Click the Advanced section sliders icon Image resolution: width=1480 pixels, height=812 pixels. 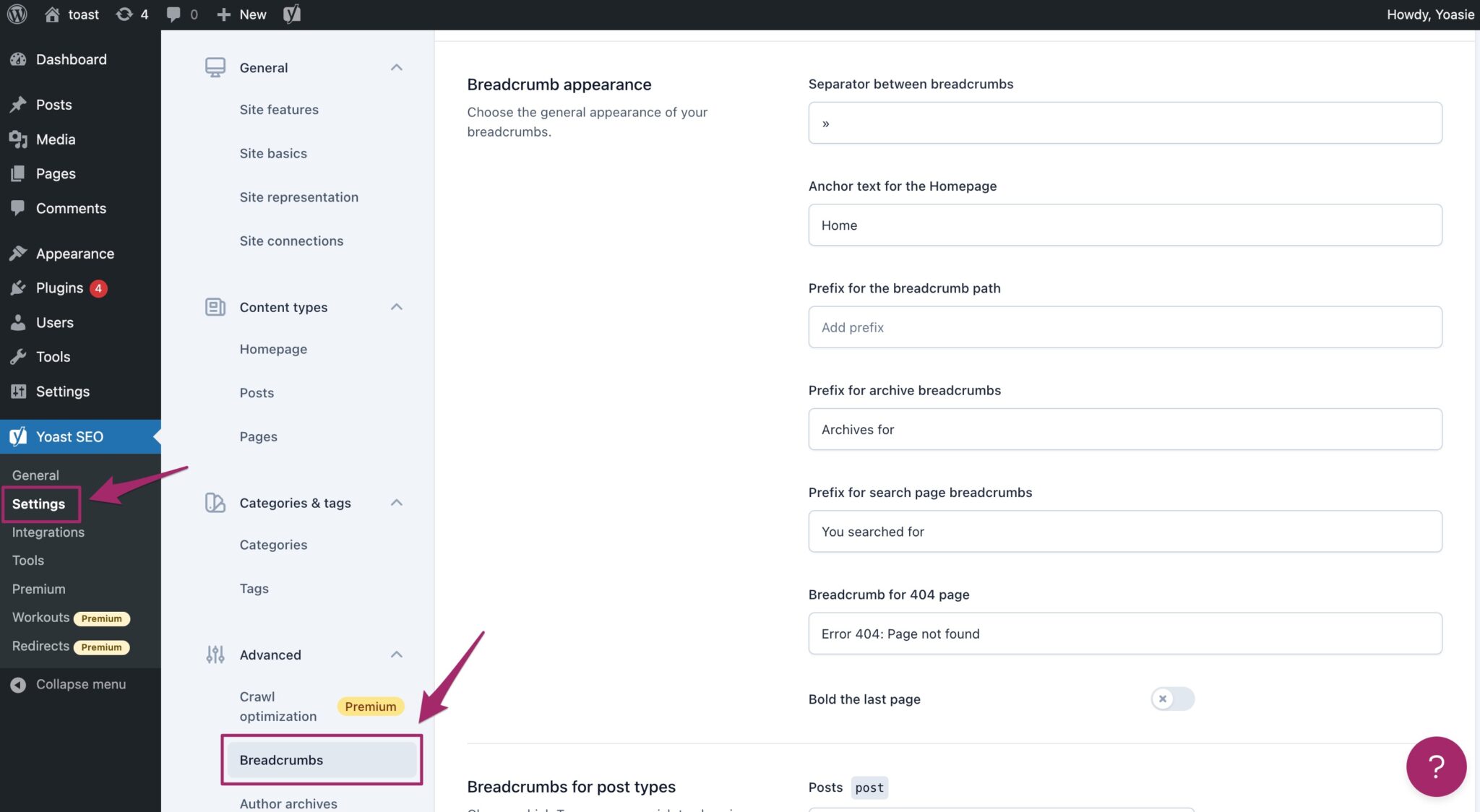coord(215,655)
